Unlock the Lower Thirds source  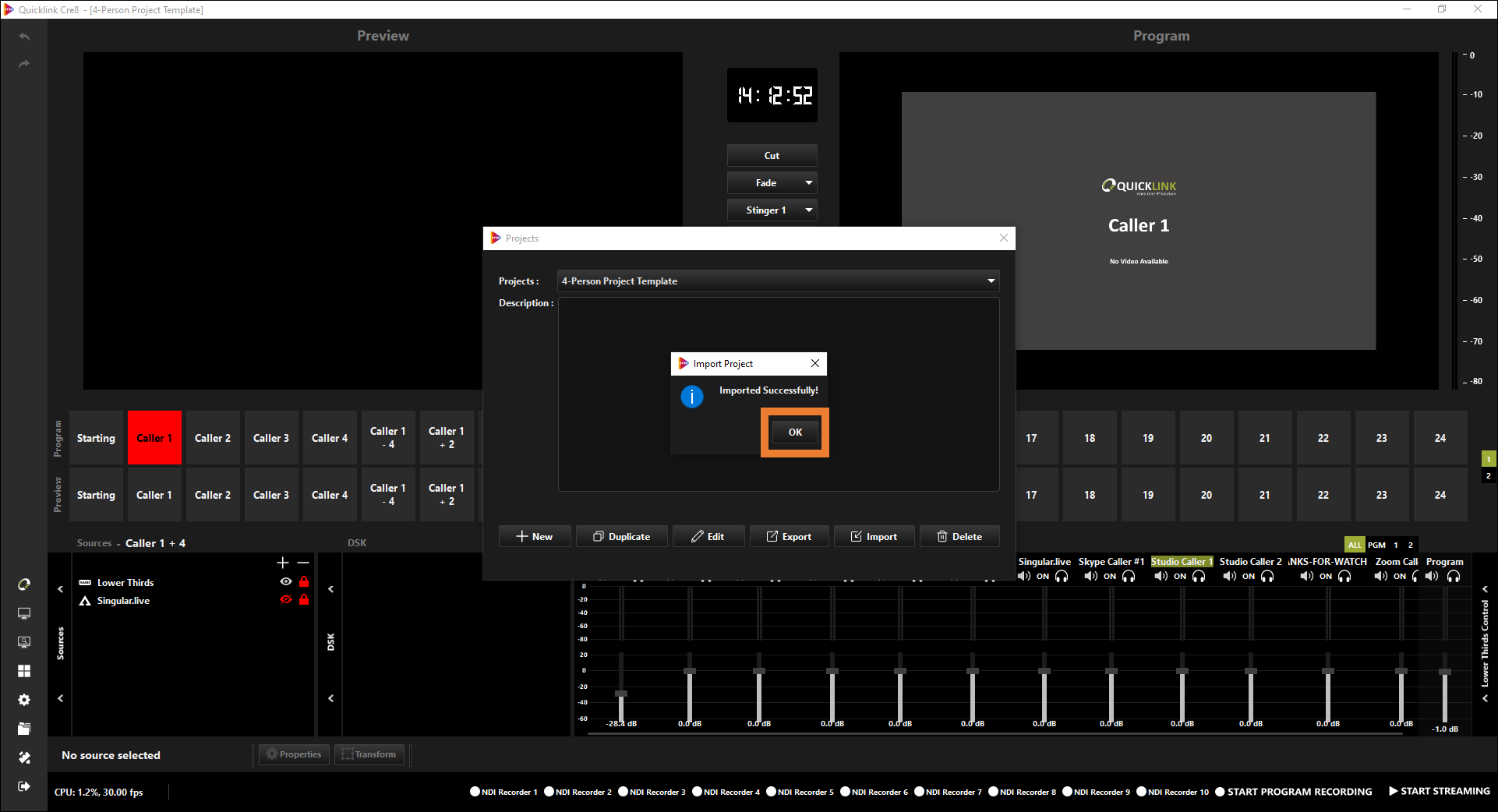[x=304, y=582]
